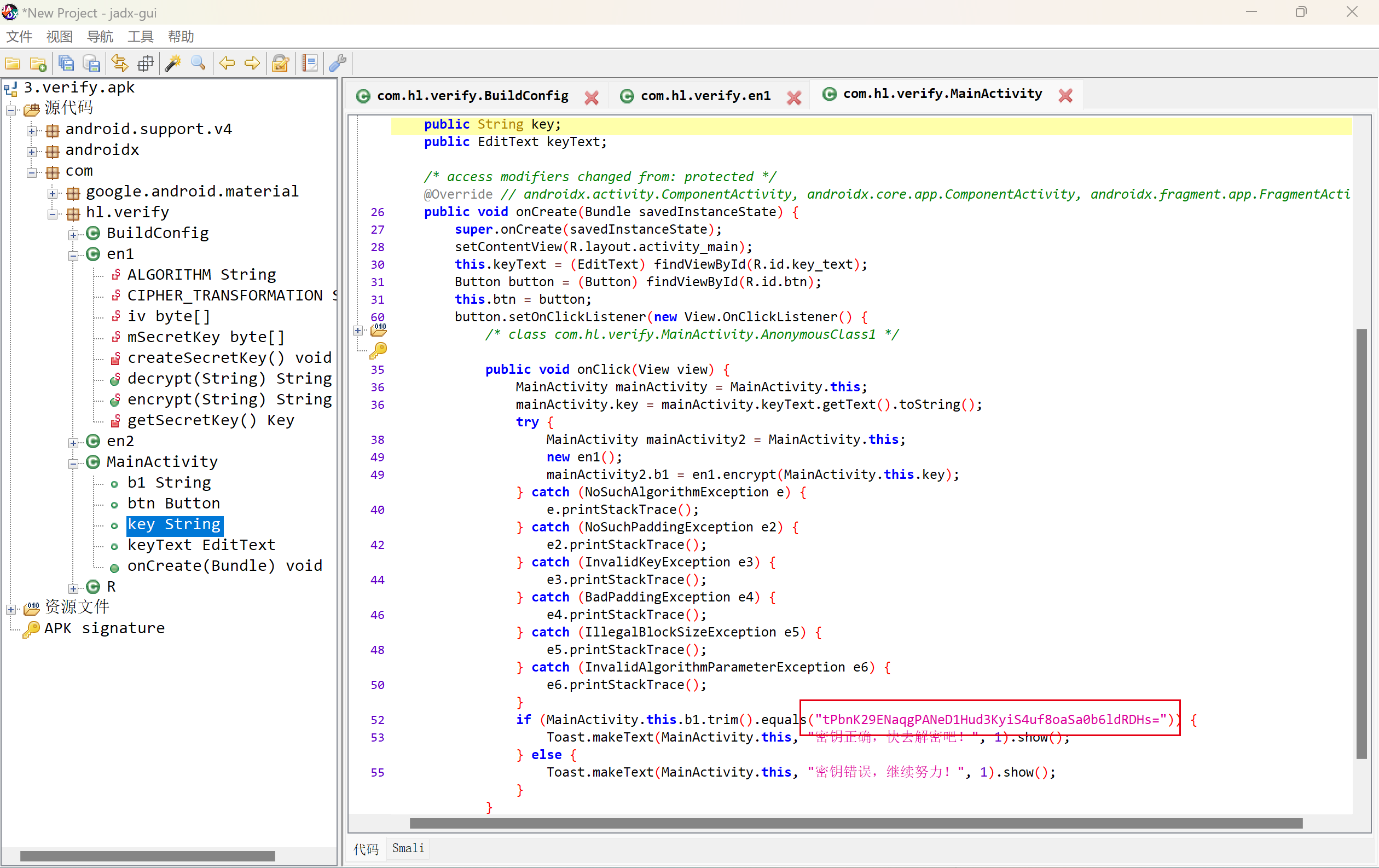Select ALGORITHM String field in en1
1379x868 pixels.
[201, 274]
